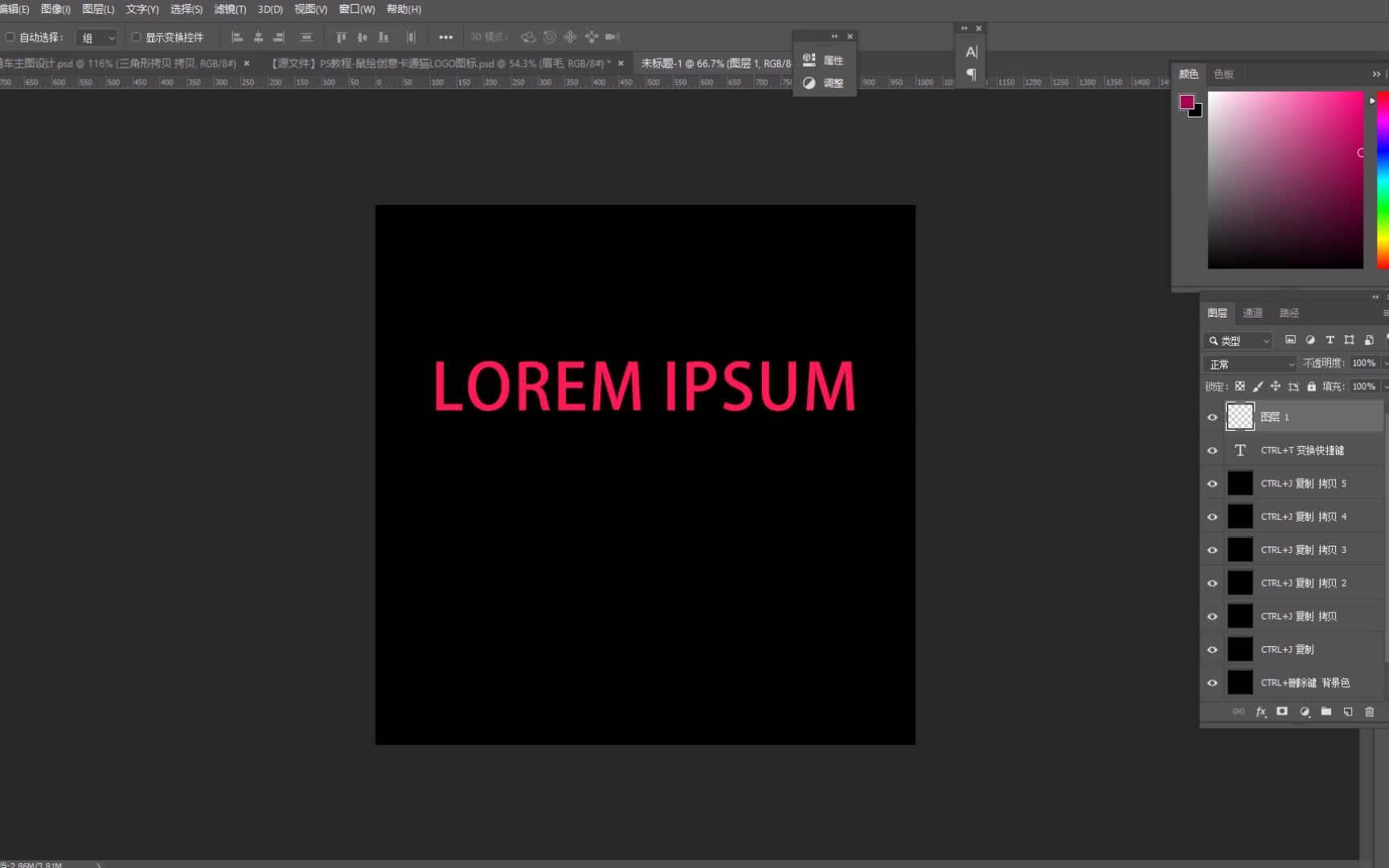This screenshot has width=1389, height=868.
Task: Toggle lock image pixels brush icon
Action: [x=1258, y=387]
